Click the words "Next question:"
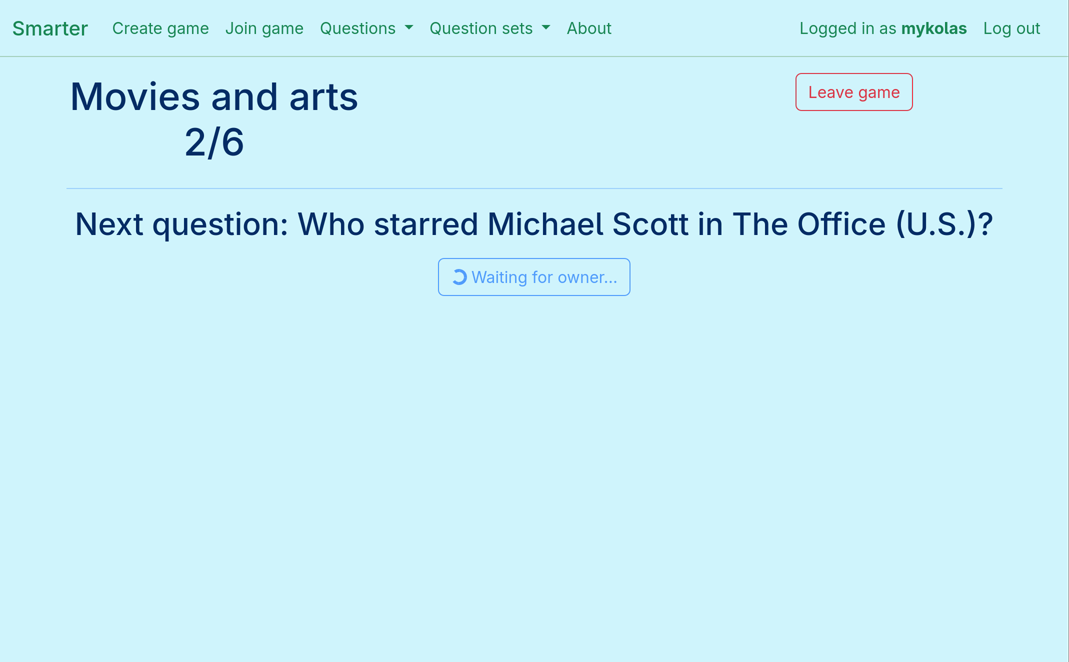This screenshot has width=1069, height=662. tap(181, 224)
